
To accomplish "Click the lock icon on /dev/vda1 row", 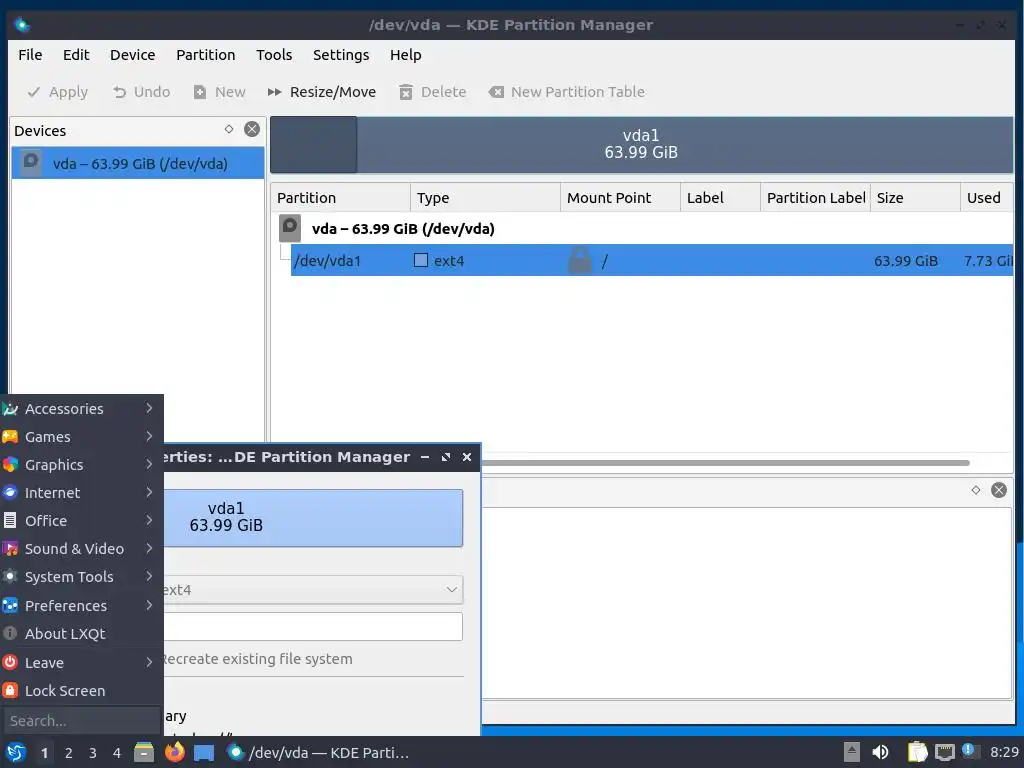I will point(579,260).
